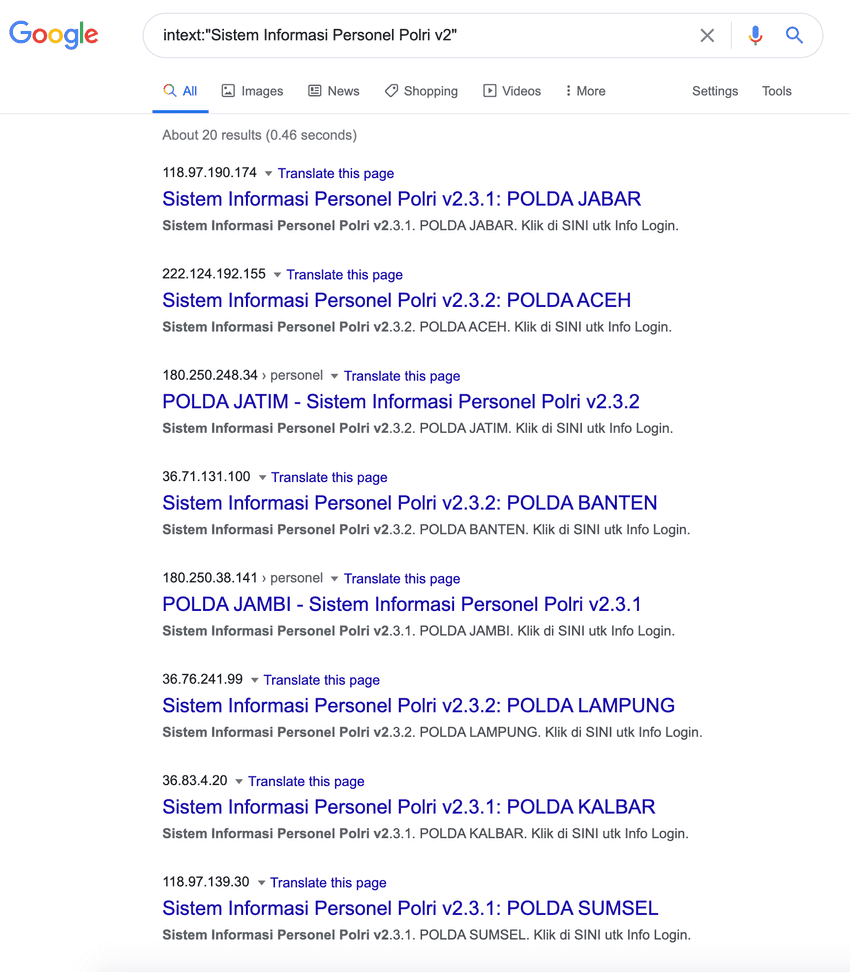This screenshot has width=850, height=972.
Task: Open the Images results tab
Action: 252,91
